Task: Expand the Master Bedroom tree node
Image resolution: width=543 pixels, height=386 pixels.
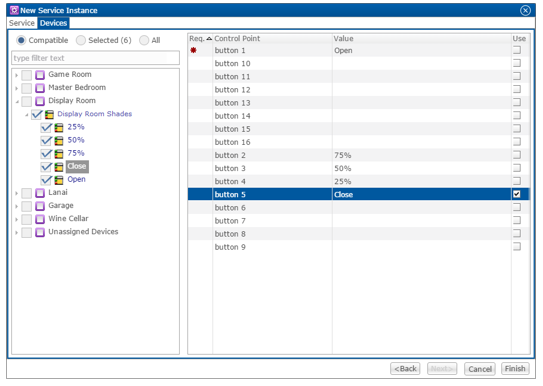Action: pos(16,88)
